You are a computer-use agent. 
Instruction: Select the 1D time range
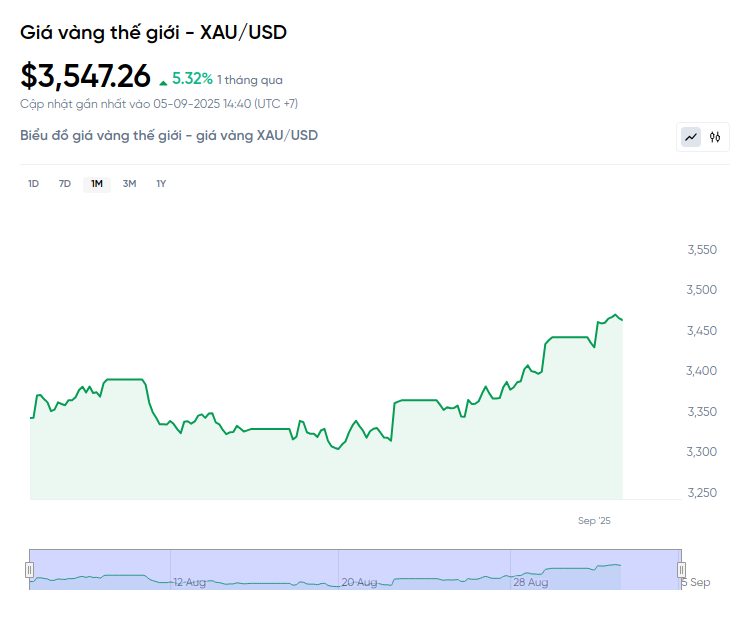33,183
